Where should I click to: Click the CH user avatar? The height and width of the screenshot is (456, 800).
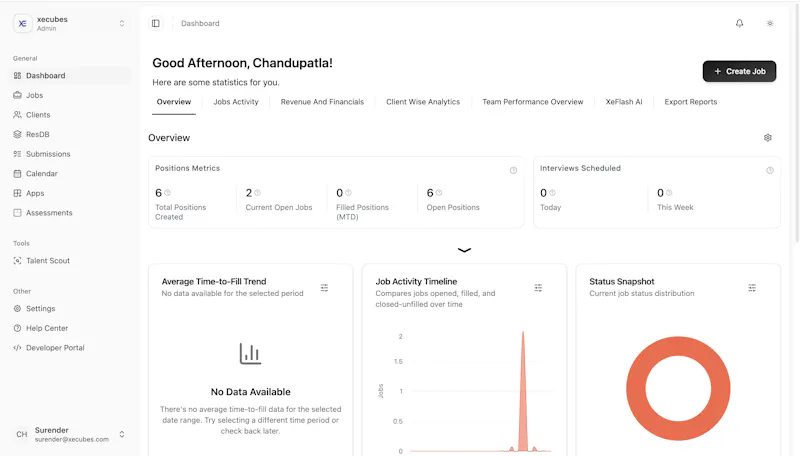point(21,434)
